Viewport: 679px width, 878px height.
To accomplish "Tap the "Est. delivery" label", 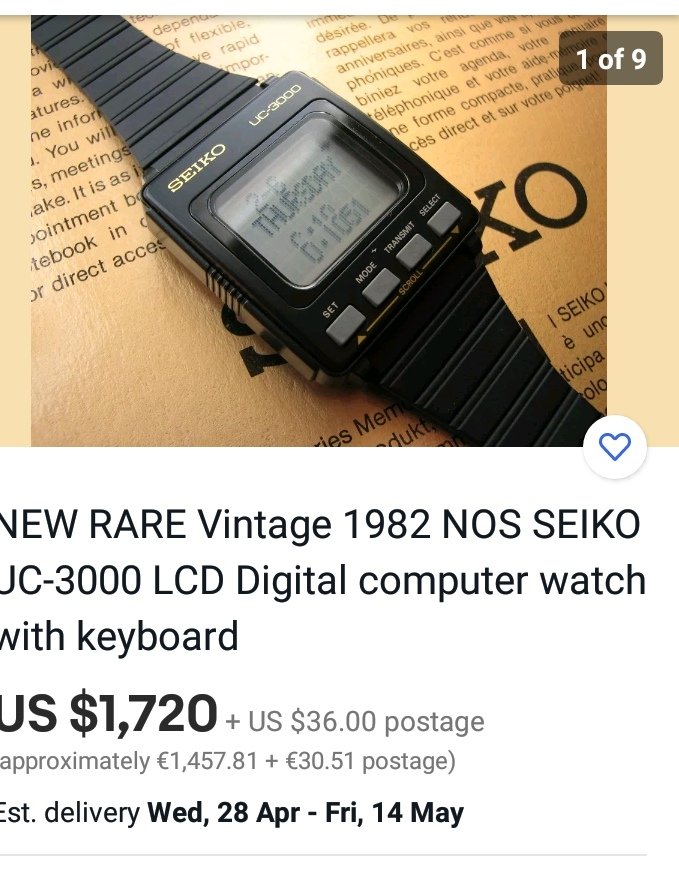I will (69, 812).
